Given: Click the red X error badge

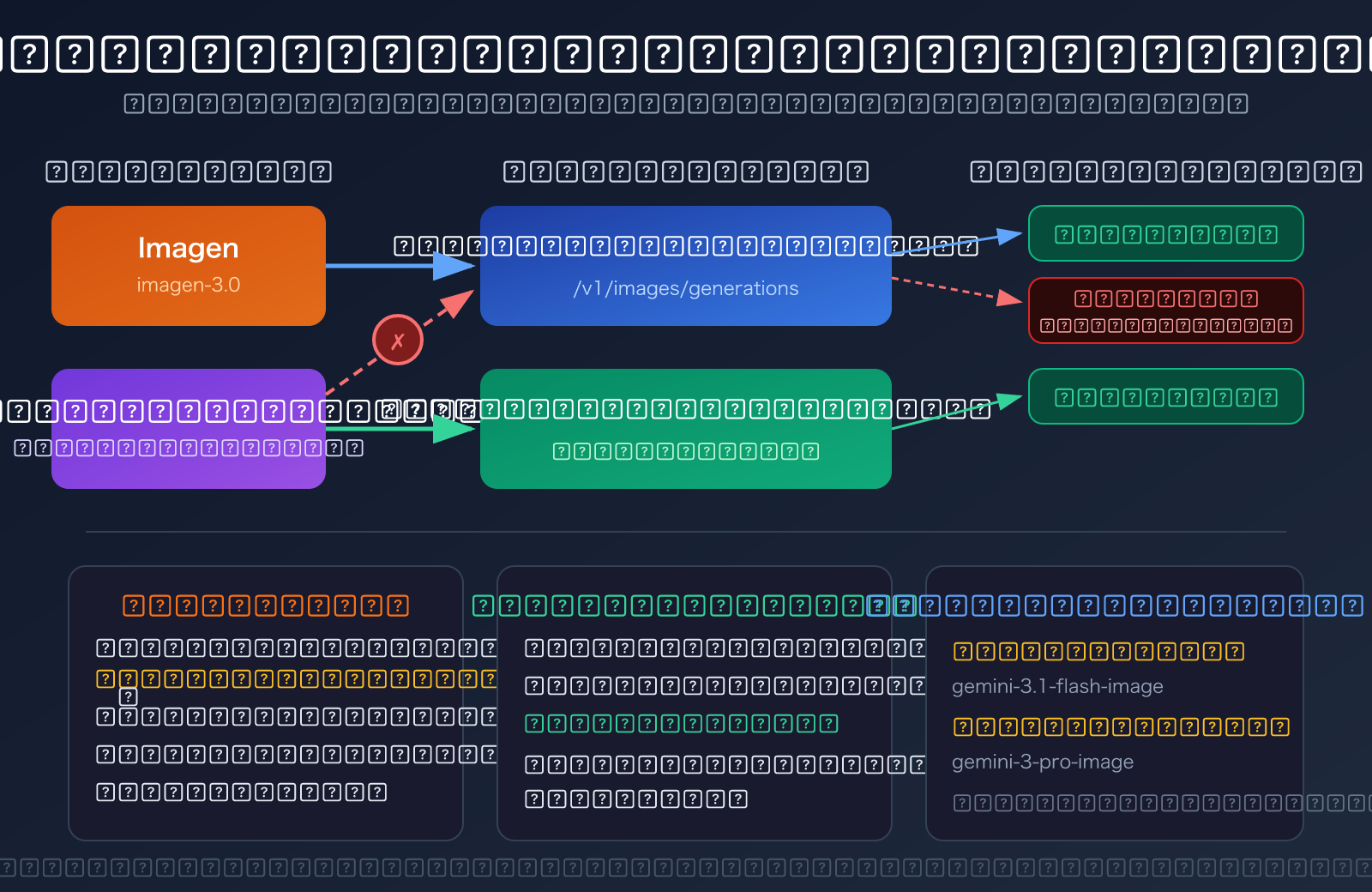Looking at the screenshot, I should click(x=398, y=339).
